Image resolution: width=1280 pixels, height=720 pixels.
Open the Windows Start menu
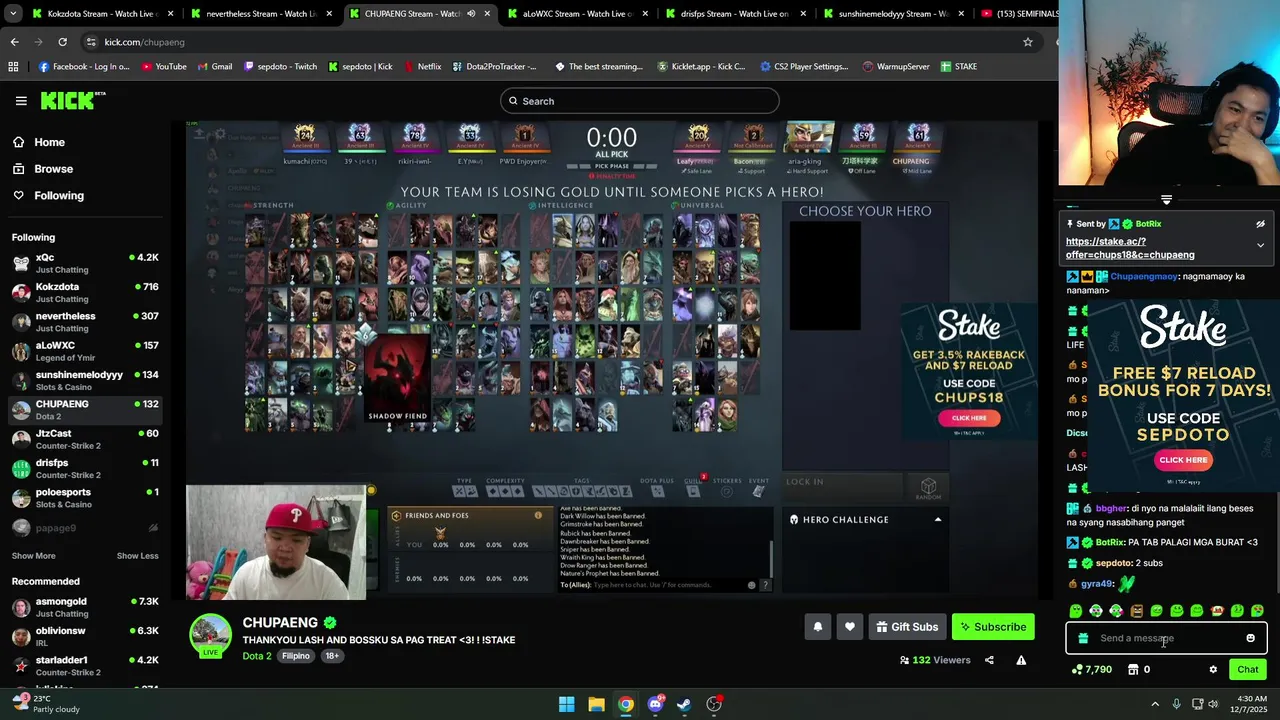[x=567, y=704]
